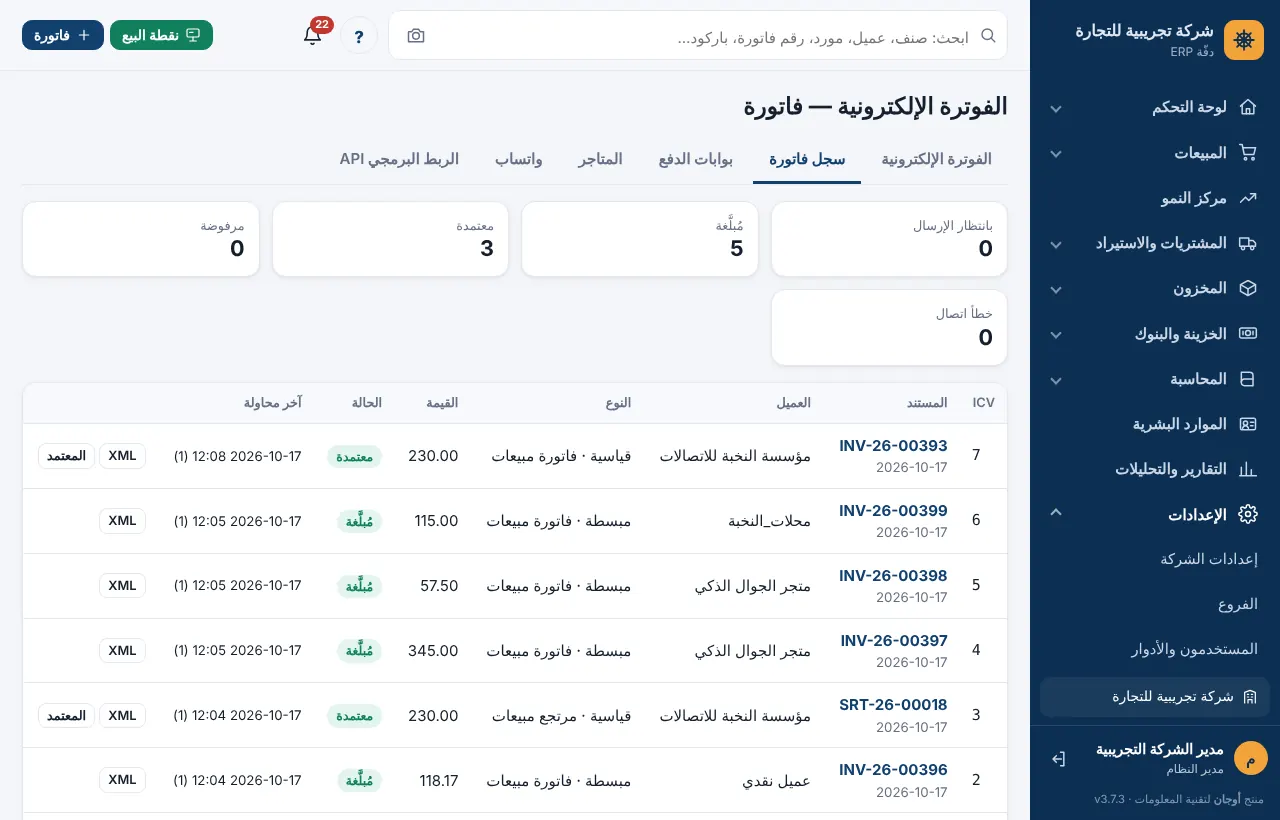This screenshot has height=820, width=1280.
Task: Click the box icon beside المخزون
Action: click(x=1247, y=288)
